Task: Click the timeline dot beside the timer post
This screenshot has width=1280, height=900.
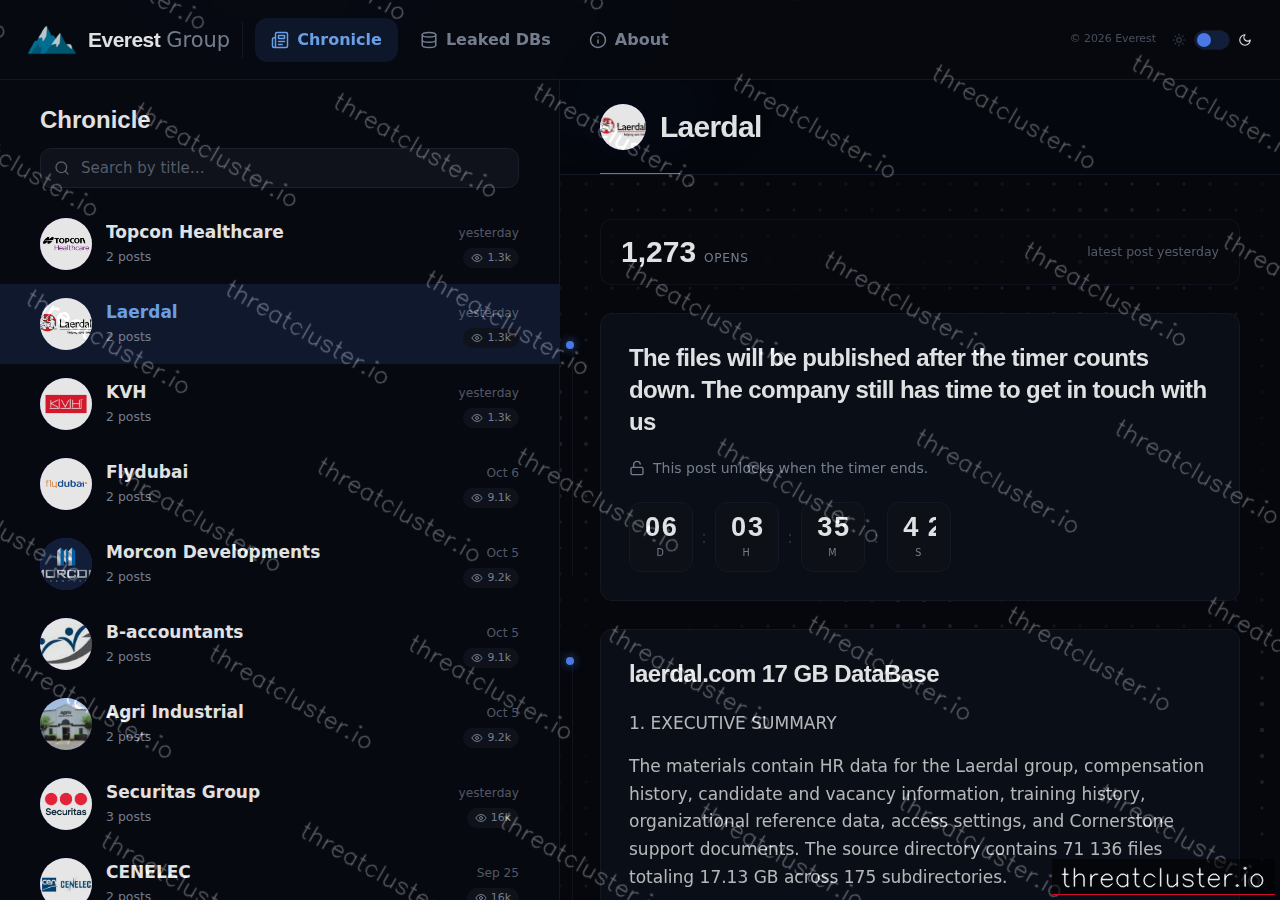Action: pos(570,345)
